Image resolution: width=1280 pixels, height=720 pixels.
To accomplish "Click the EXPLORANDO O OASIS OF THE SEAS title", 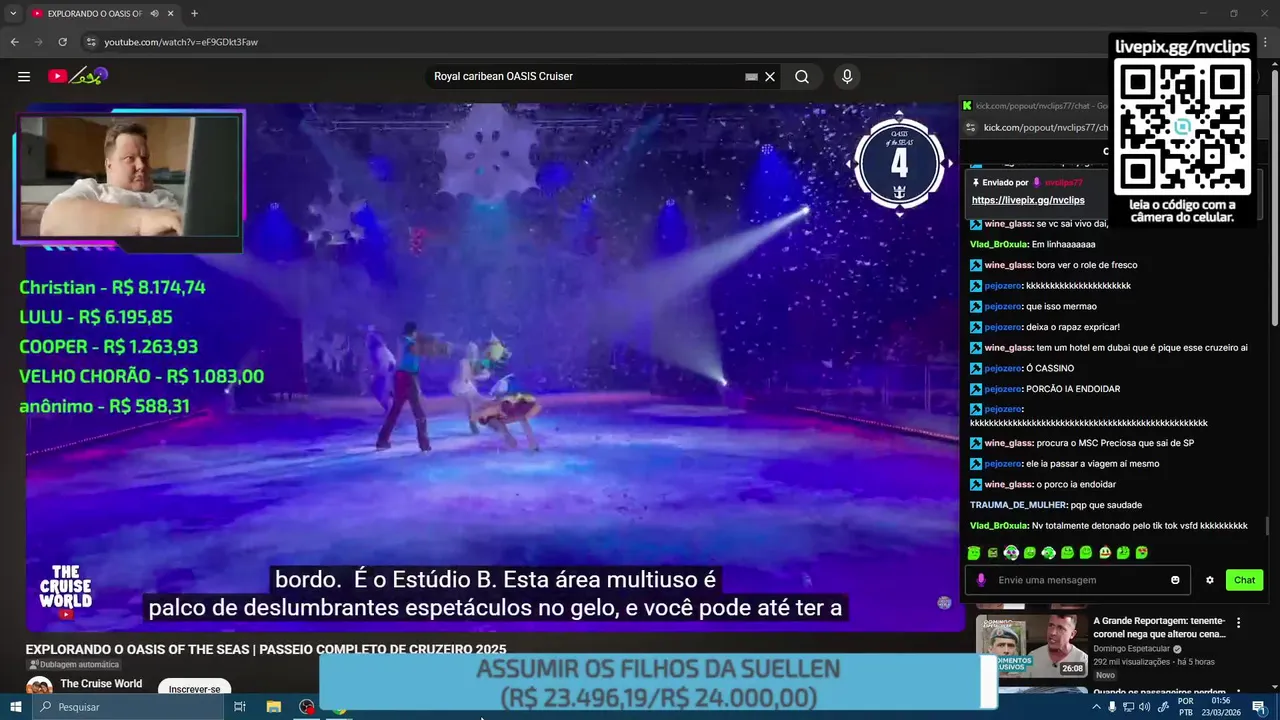I will pyautogui.click(x=266, y=649).
